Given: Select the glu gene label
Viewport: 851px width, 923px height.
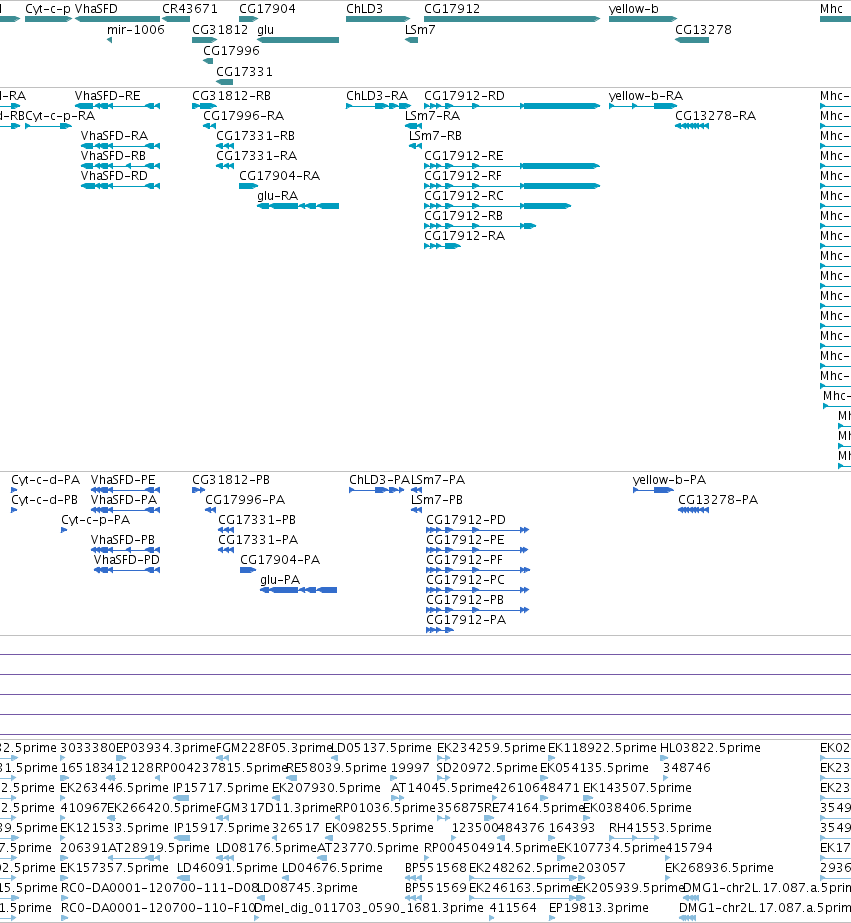Looking at the screenshot, I should coord(265,30).
